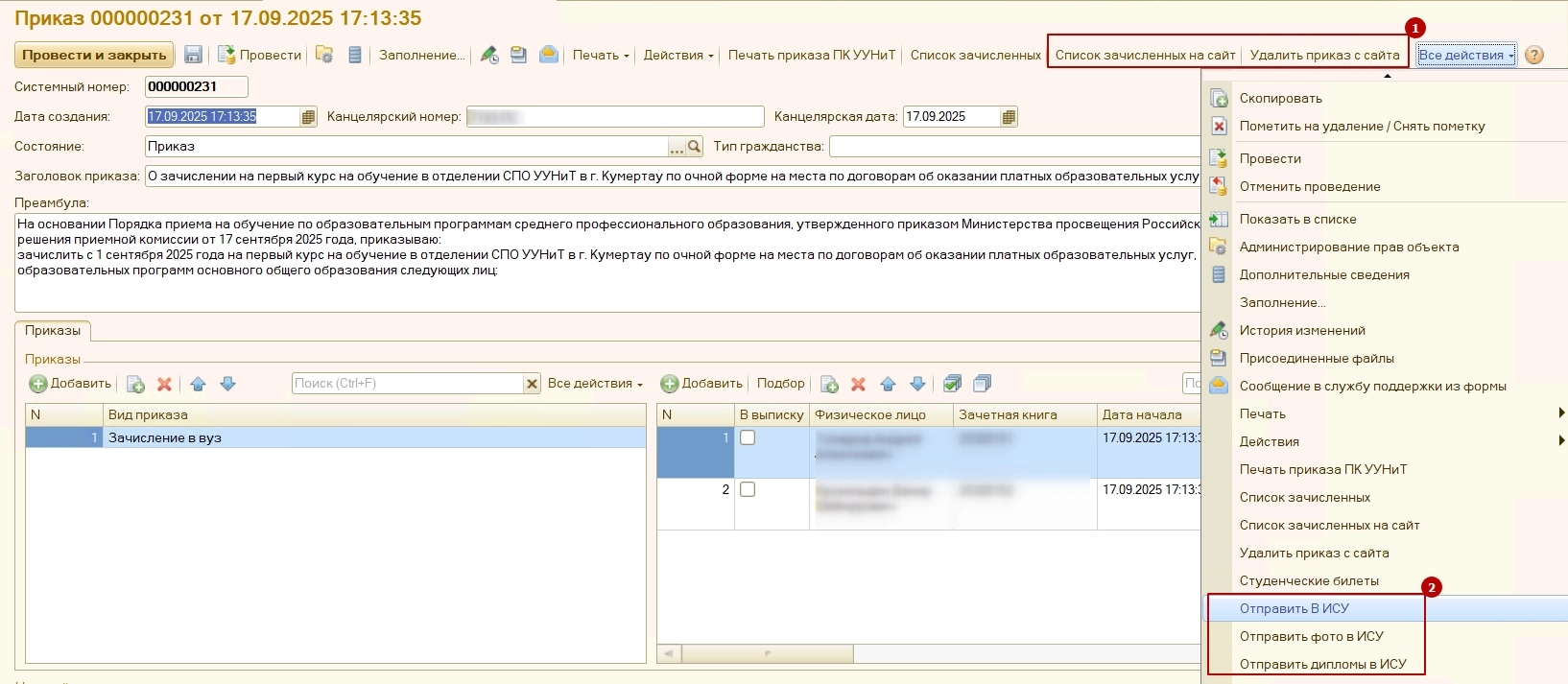
Task: Tick the В выписку checkbox in row 2
Action: [748, 489]
